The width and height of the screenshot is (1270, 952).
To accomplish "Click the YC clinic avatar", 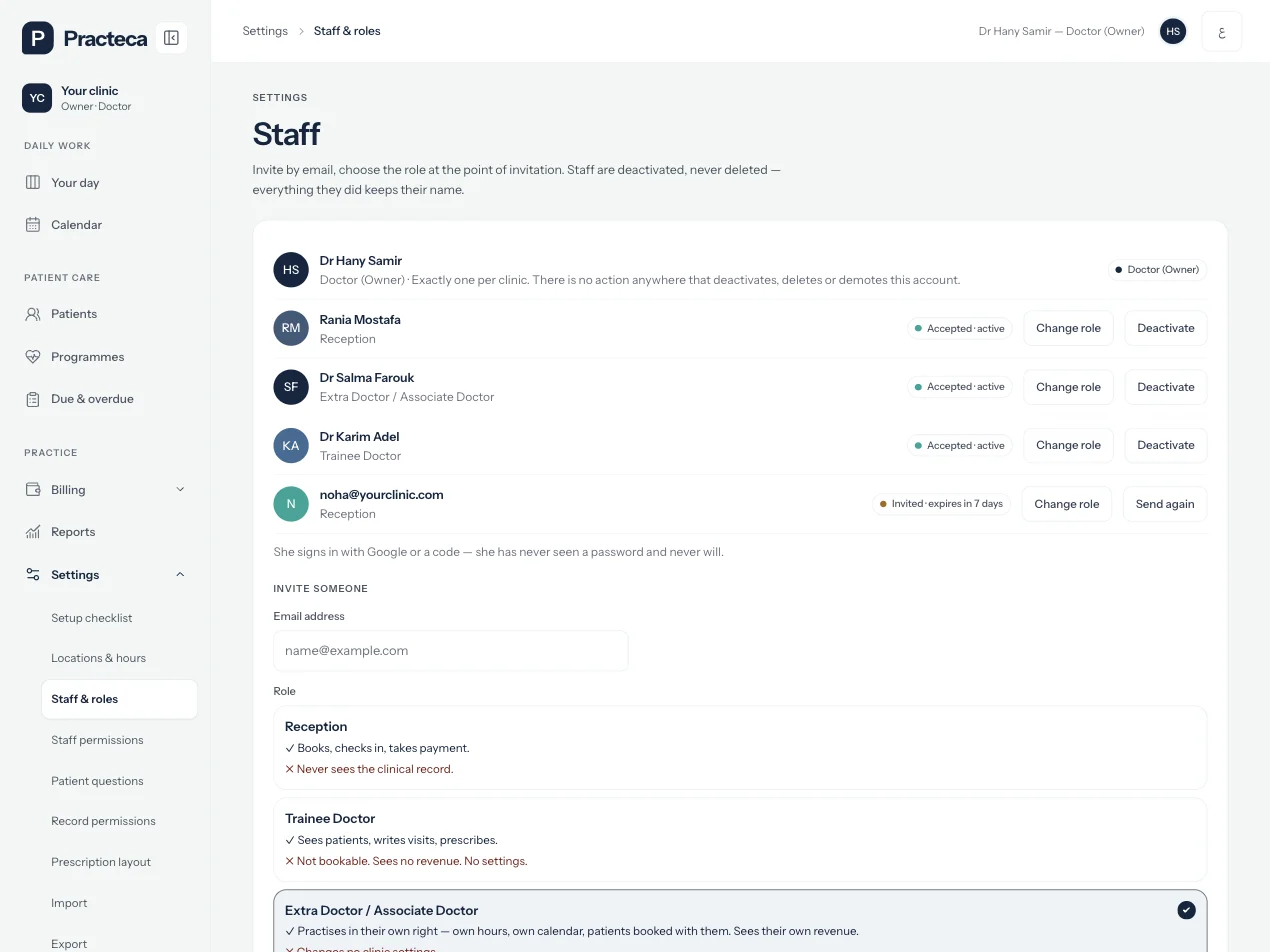I will [37, 98].
